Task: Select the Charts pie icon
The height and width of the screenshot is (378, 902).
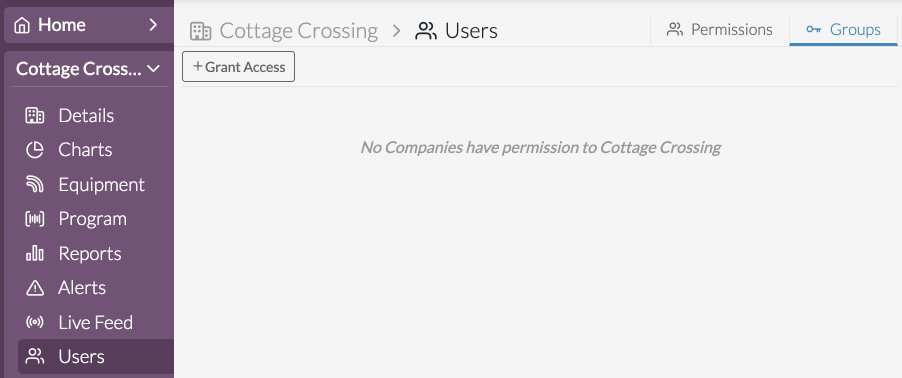Action: pyautogui.click(x=35, y=150)
